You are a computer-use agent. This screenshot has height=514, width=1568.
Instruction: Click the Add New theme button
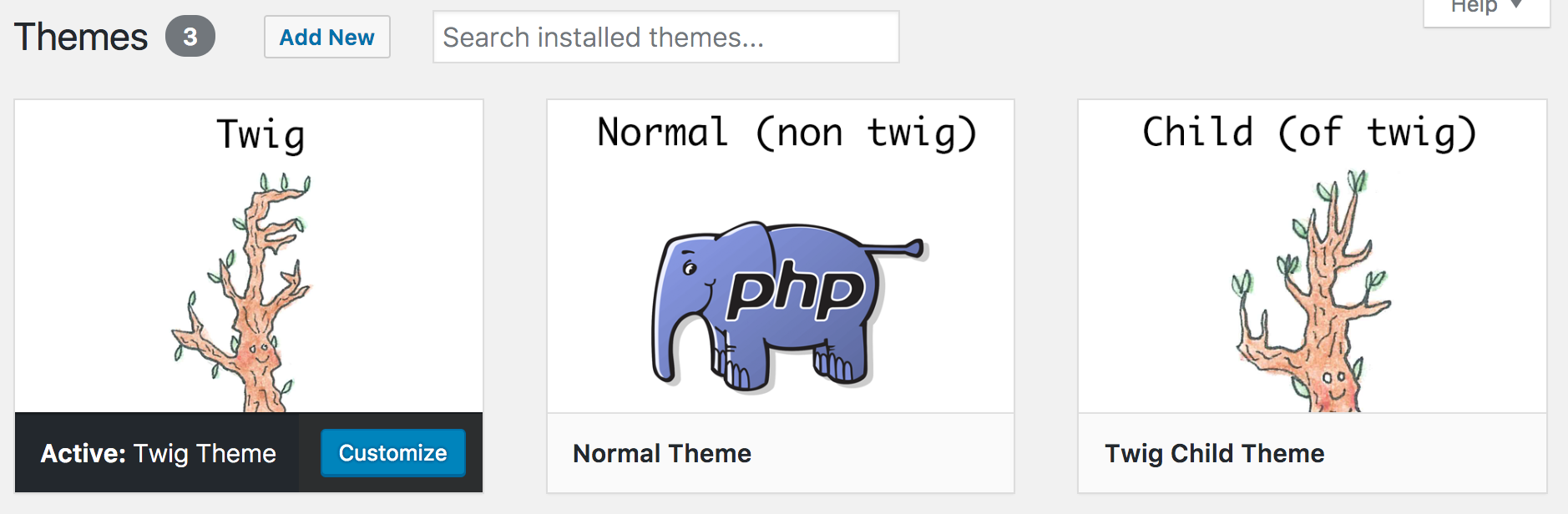point(327,37)
